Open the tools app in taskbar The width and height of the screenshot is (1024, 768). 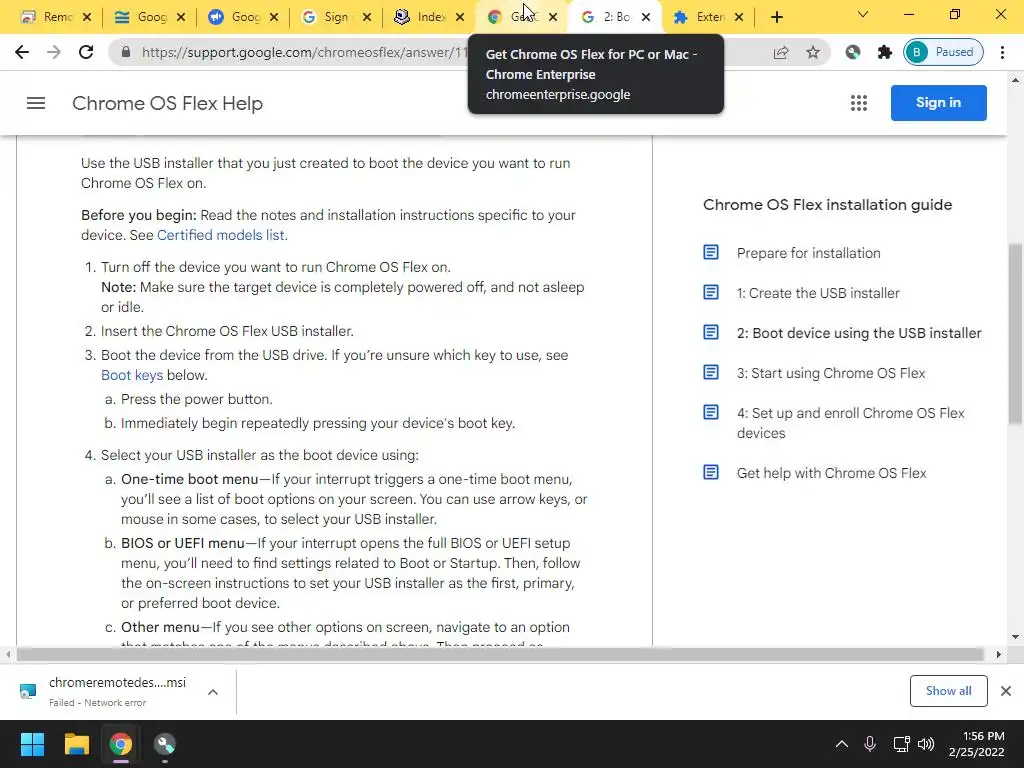click(x=165, y=744)
